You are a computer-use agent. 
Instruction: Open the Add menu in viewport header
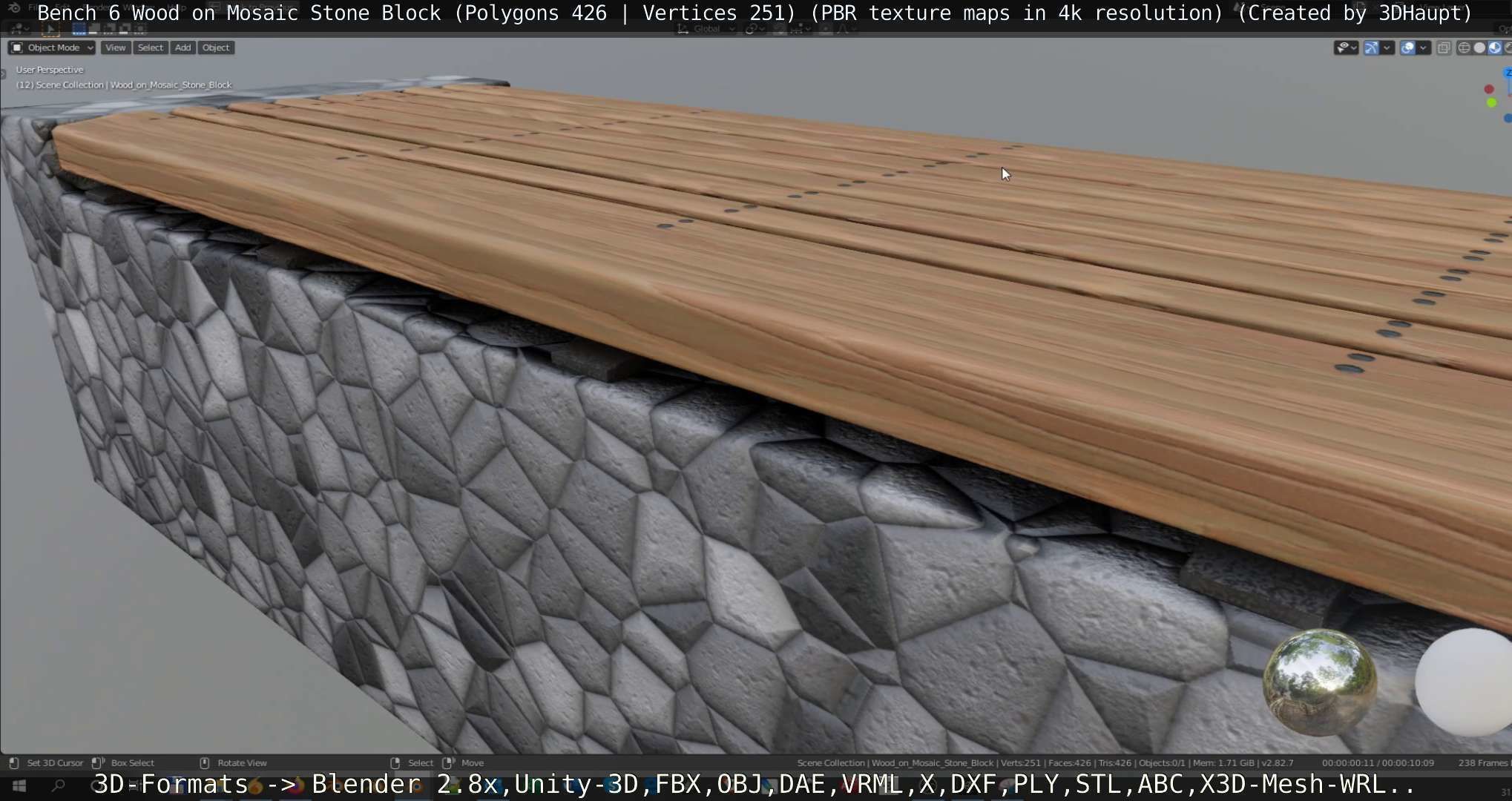point(183,47)
